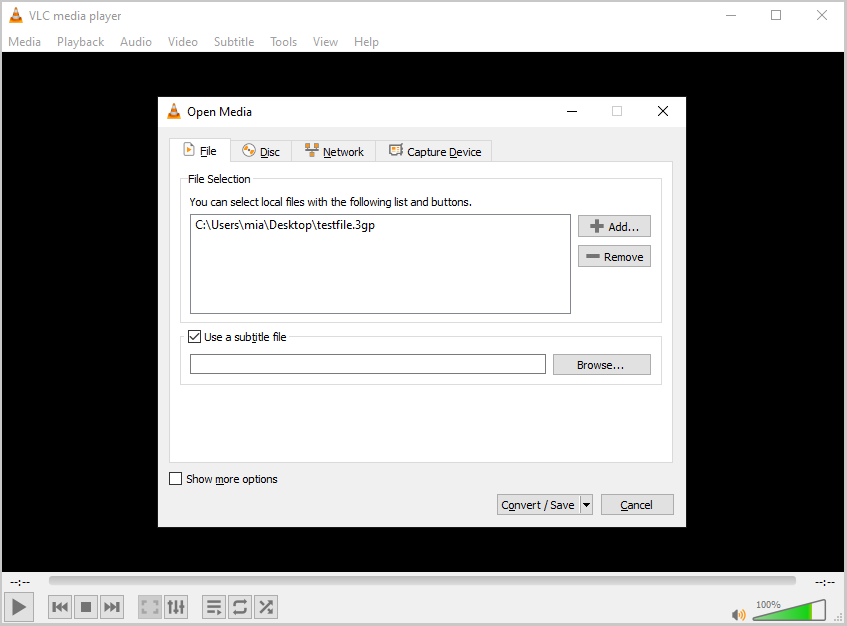847x626 pixels.
Task: Click the Remove button
Action: [614, 257]
